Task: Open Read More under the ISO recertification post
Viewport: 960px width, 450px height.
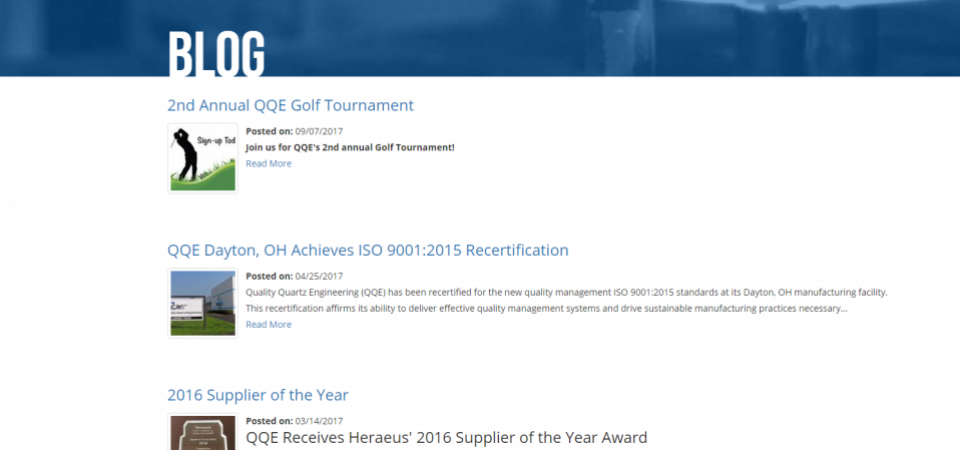Action: (268, 324)
